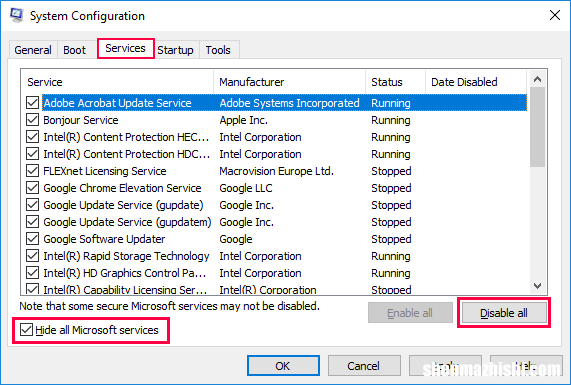Click Apple Inc. manufacturer cell
571x385 pixels.
click(x=243, y=120)
